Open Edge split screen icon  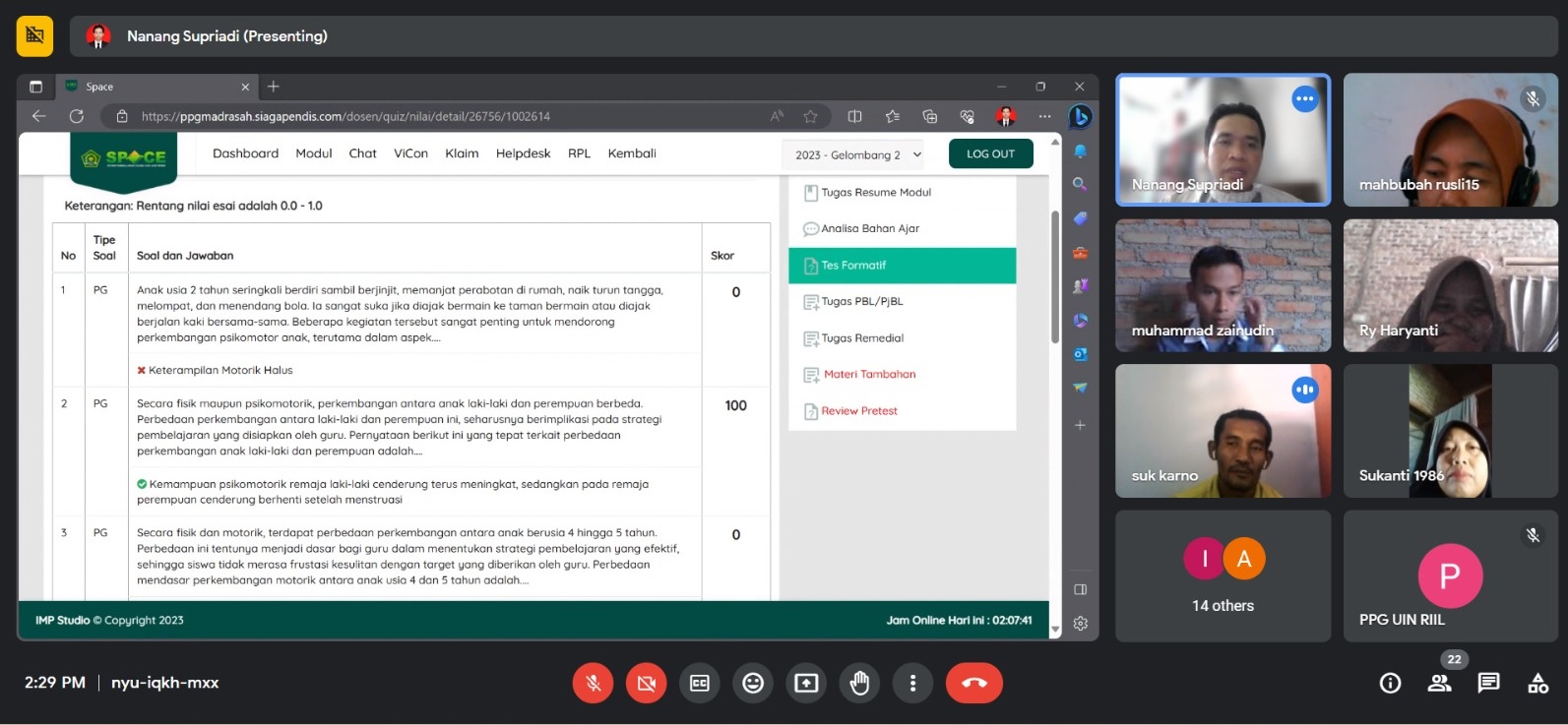tap(854, 116)
